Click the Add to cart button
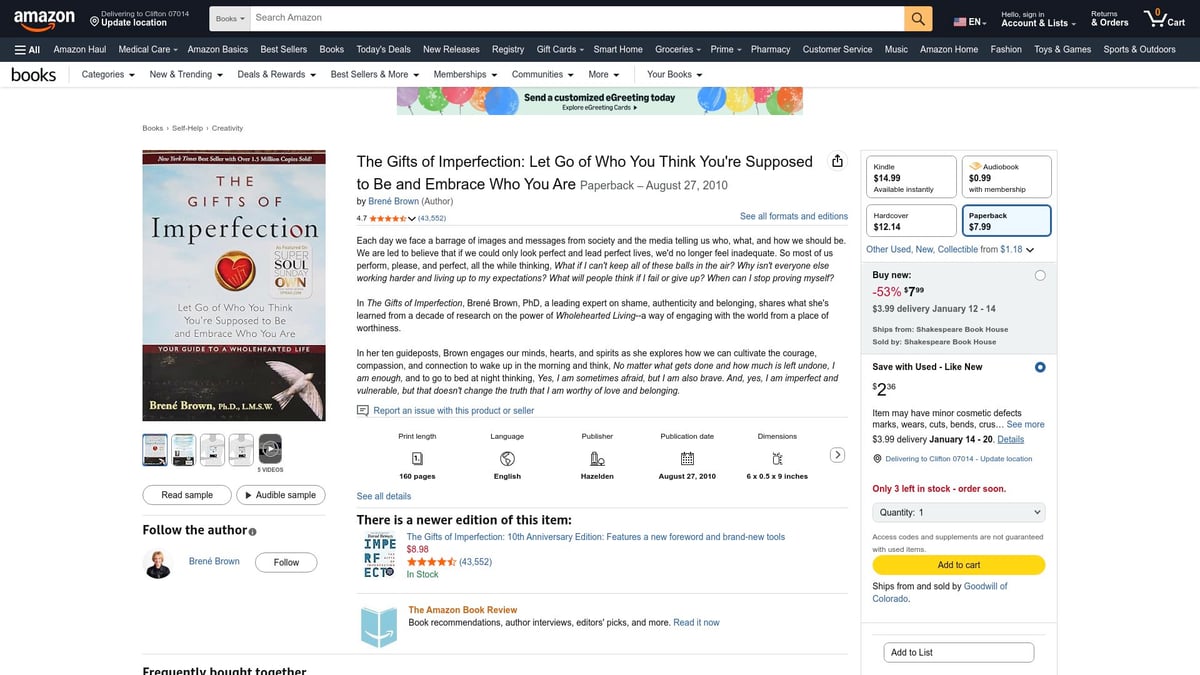Image resolution: width=1200 pixels, height=675 pixels. tap(958, 564)
